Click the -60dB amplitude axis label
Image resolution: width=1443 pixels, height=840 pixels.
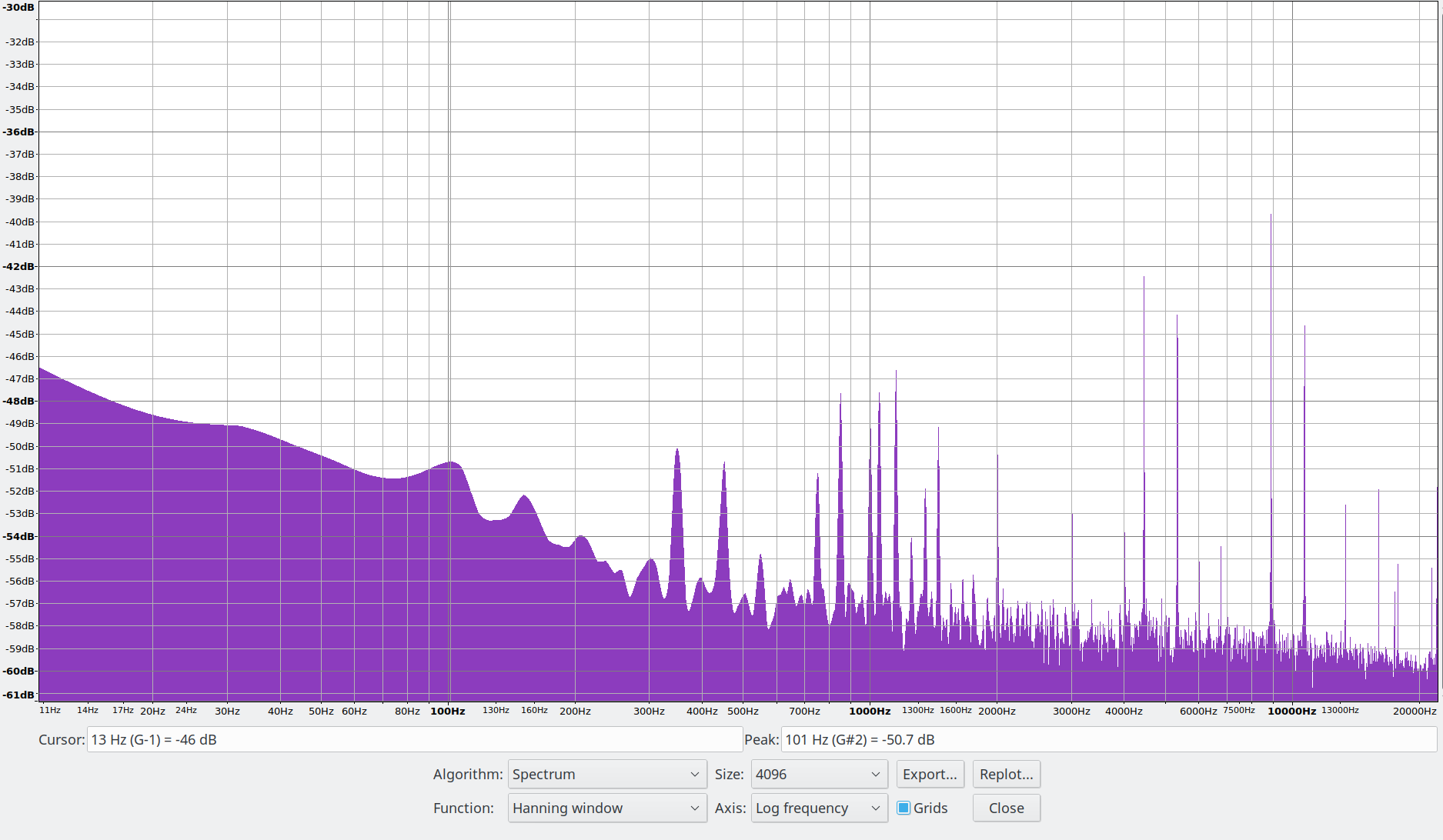[19, 671]
